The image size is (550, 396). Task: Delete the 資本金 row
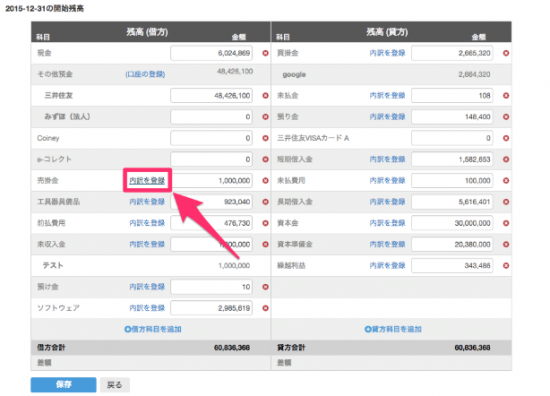pos(506,223)
